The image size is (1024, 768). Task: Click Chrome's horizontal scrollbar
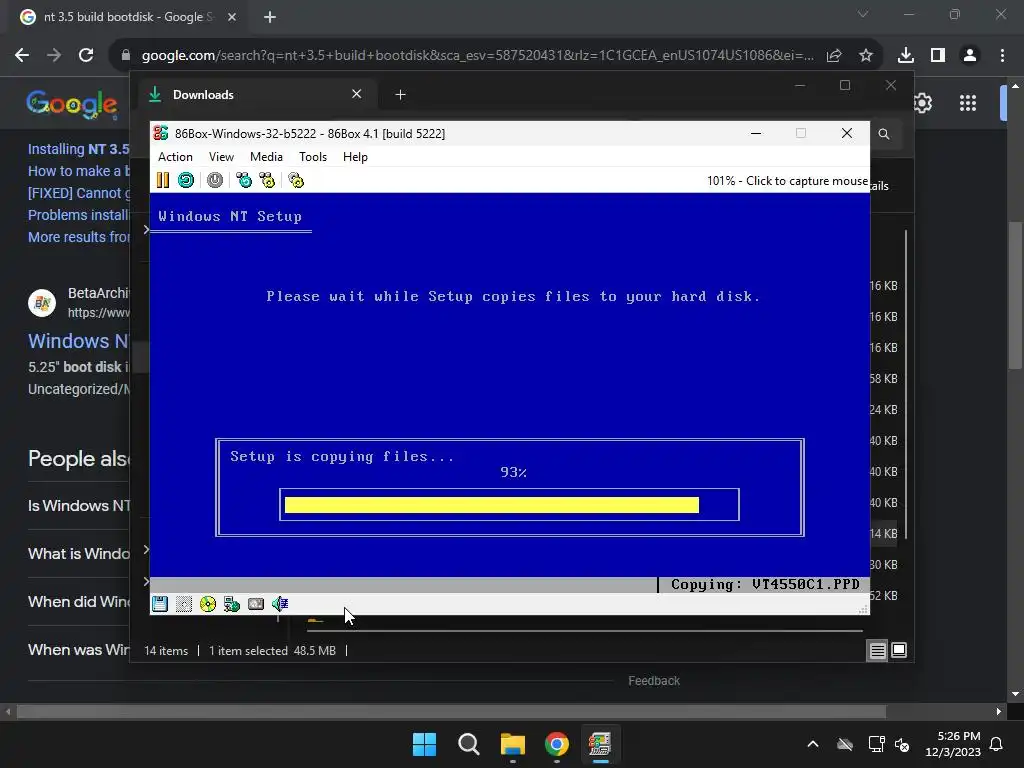coord(451,711)
